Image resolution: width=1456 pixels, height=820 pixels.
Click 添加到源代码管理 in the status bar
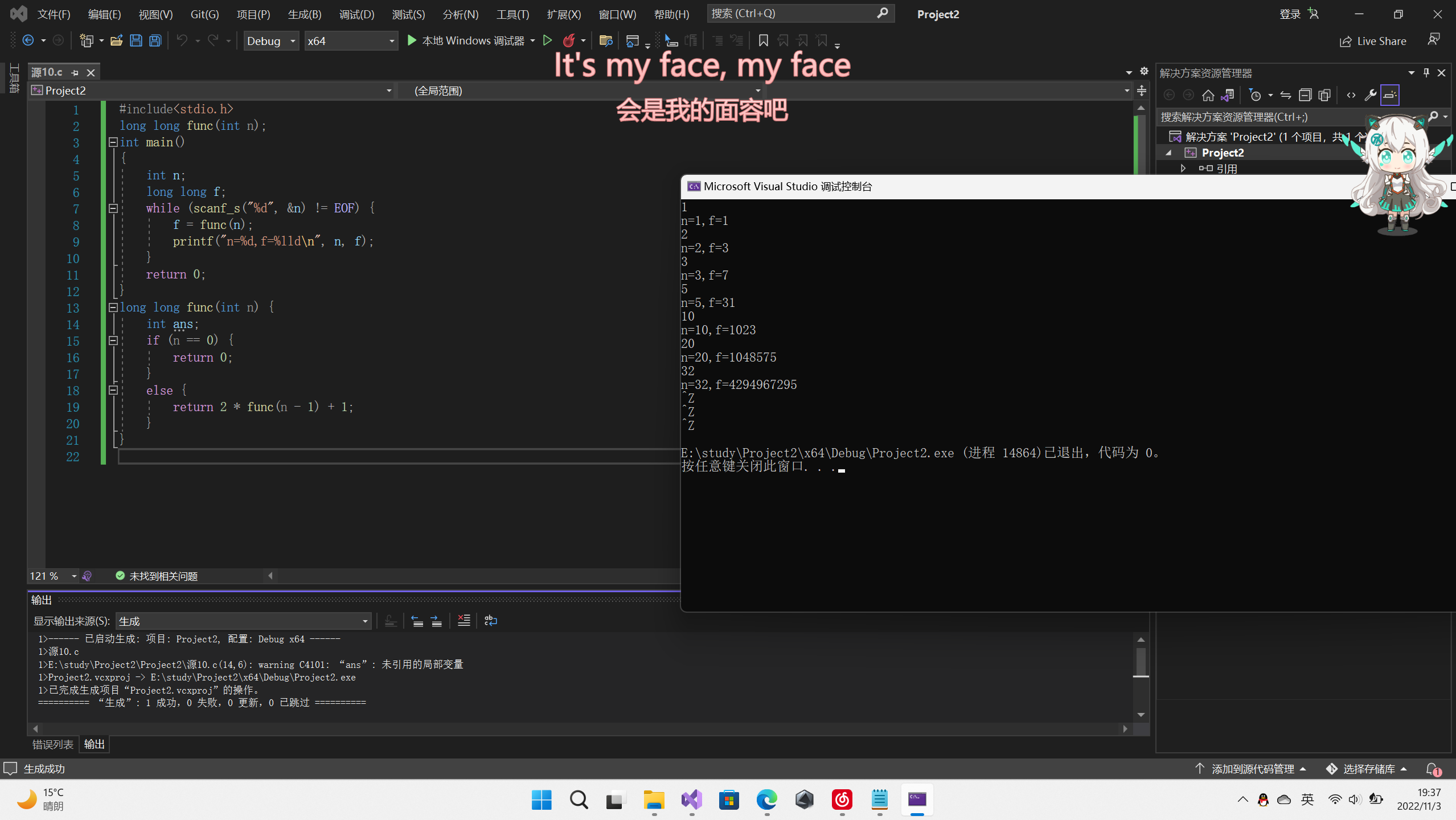1252,769
